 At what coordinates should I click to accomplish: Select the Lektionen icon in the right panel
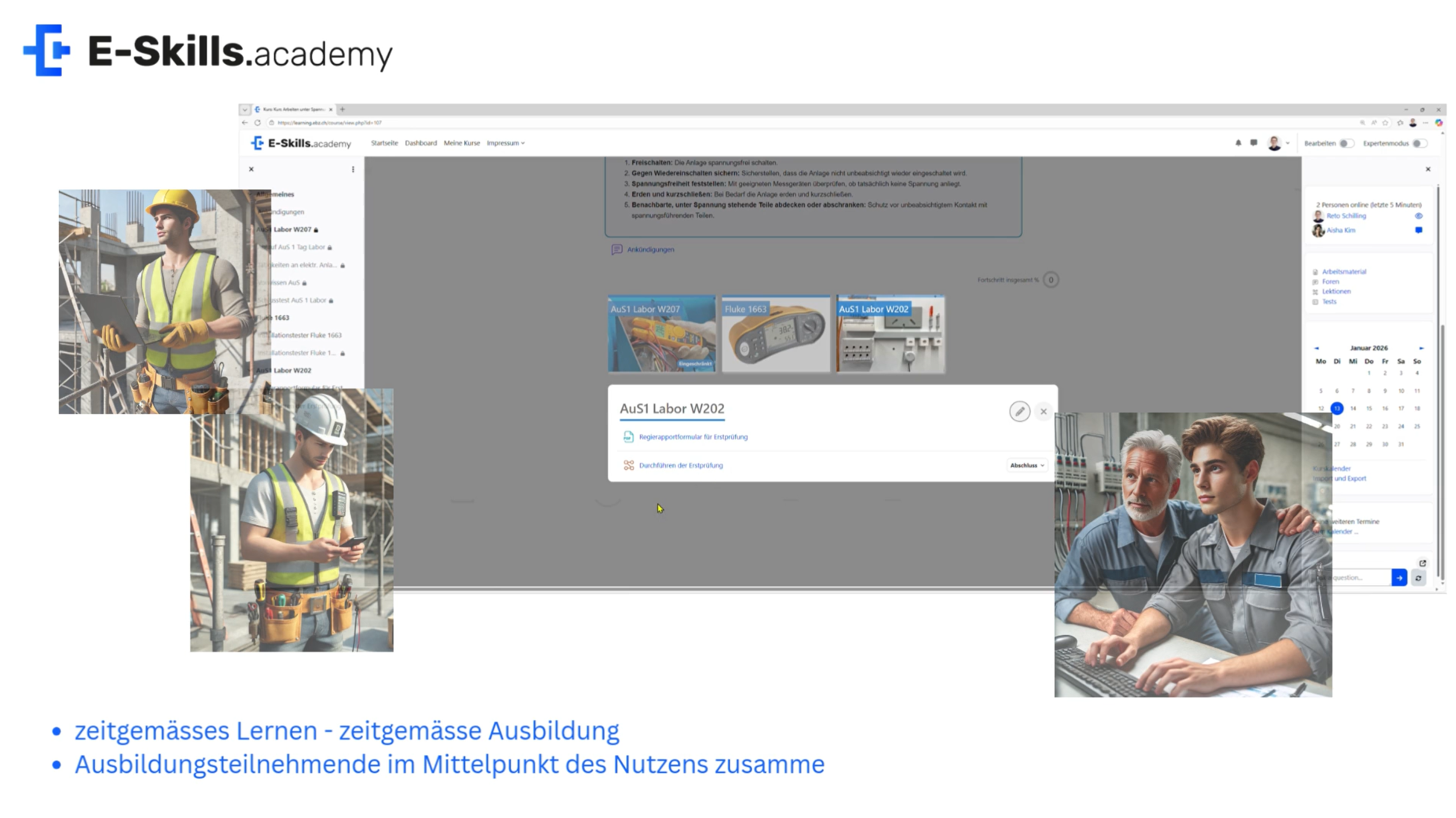pos(1315,291)
